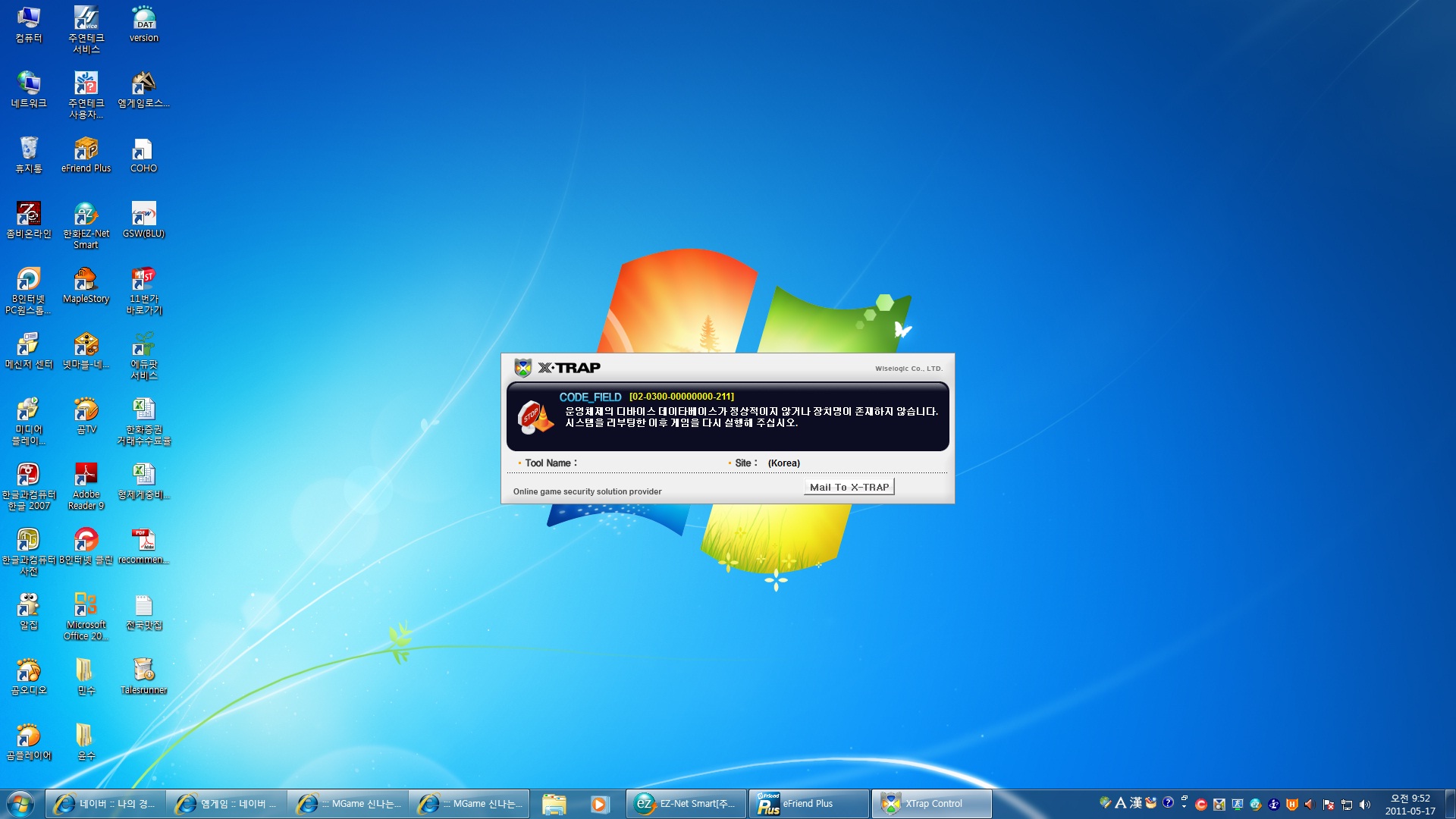Open the MapleStory desktop icon

86,280
